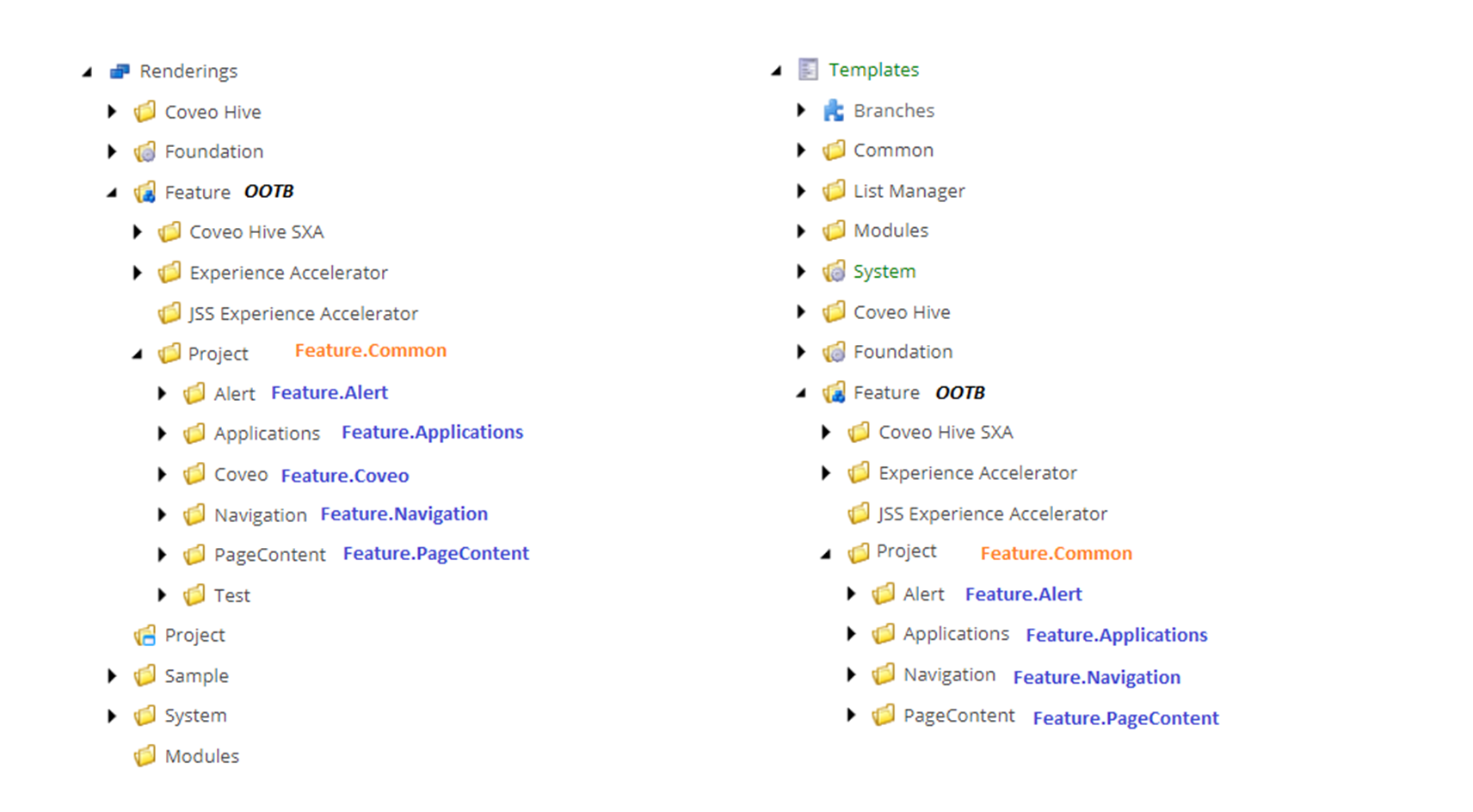Click the Branches puzzle-piece icon in Templates
1473x812 pixels.
[x=833, y=110]
